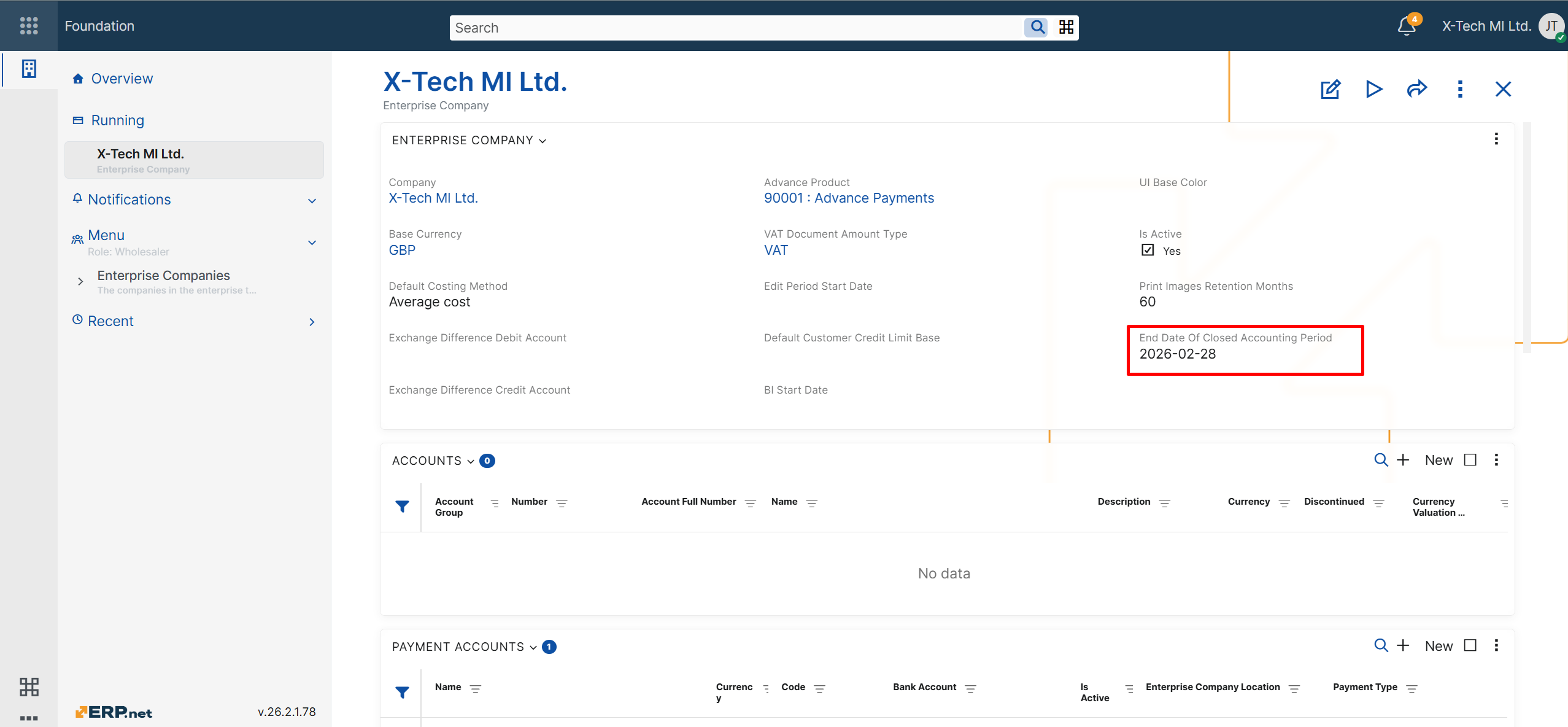Search within the Accounts panel
The image size is (1568, 727).
tap(1381, 460)
